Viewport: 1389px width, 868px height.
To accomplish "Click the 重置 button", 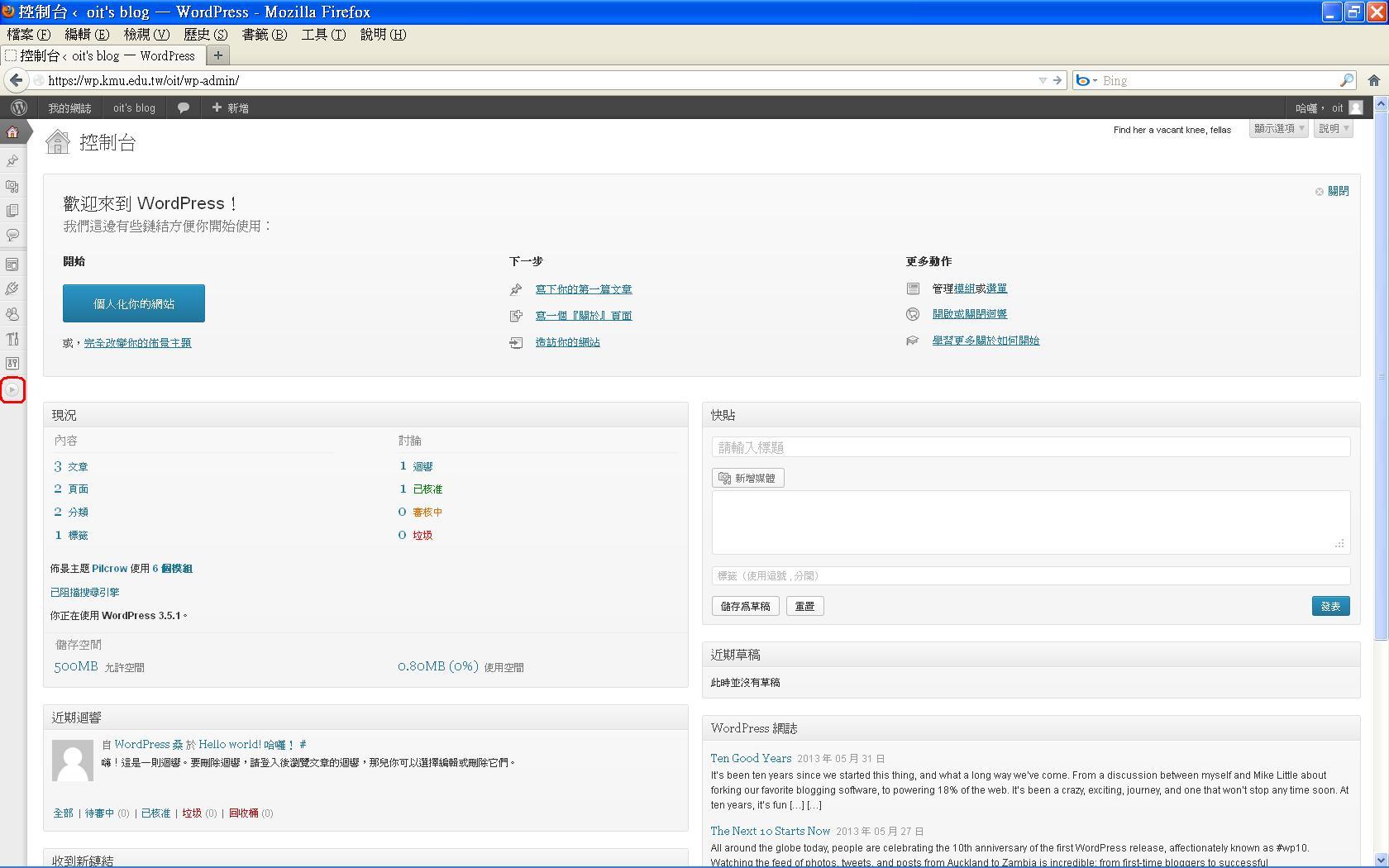I will click(x=804, y=606).
